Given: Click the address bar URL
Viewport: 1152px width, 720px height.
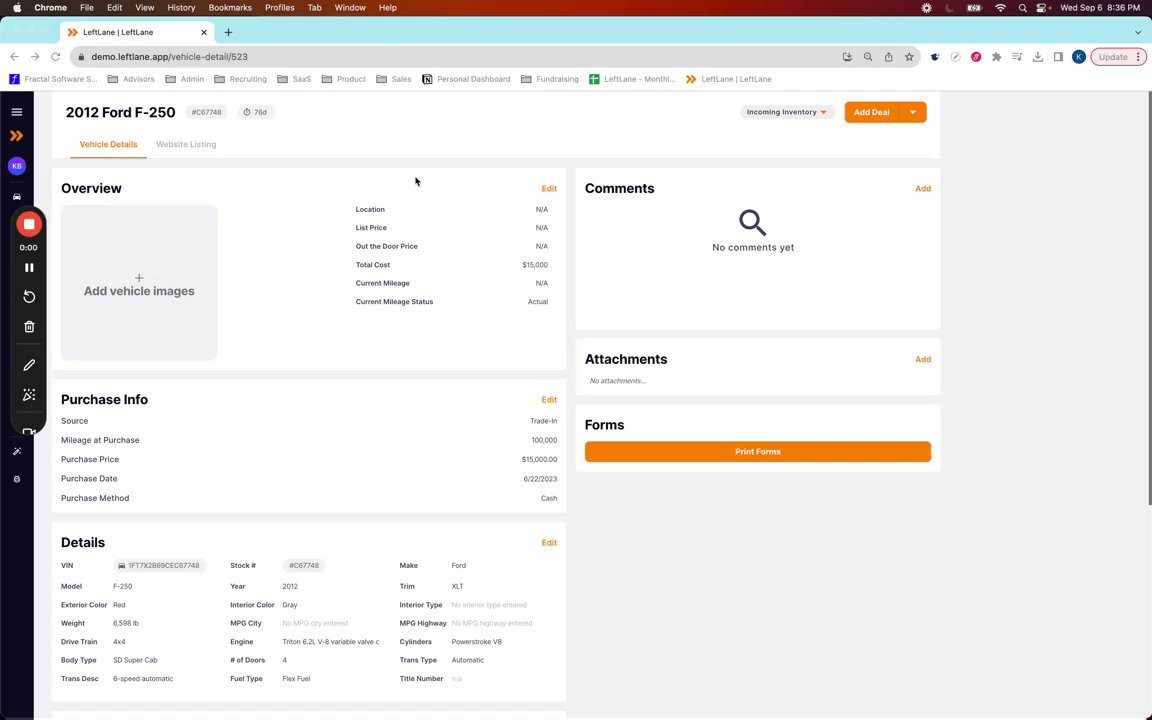Looking at the screenshot, I should 169,57.
